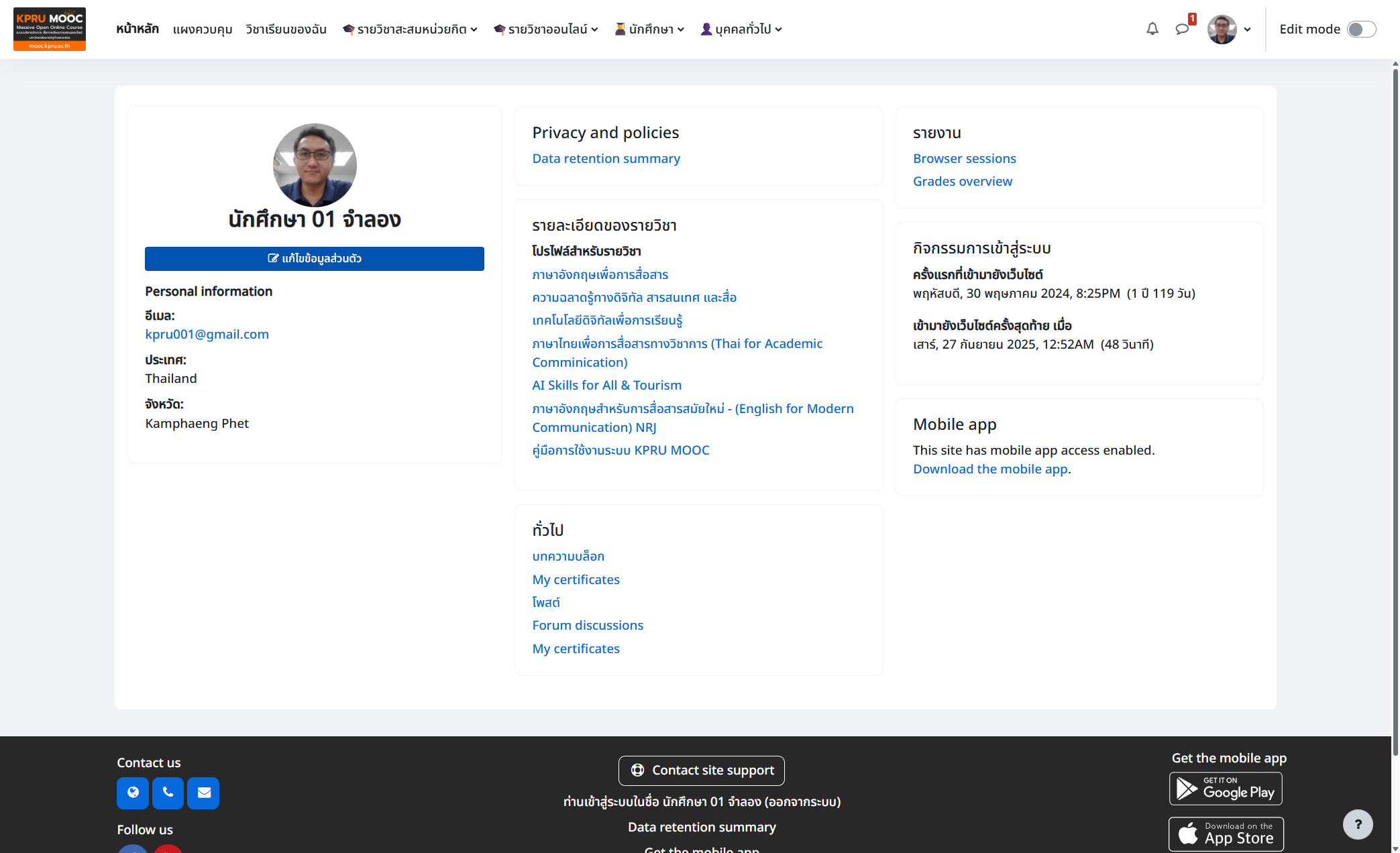Click the user avatar in top bar

coord(1222,29)
